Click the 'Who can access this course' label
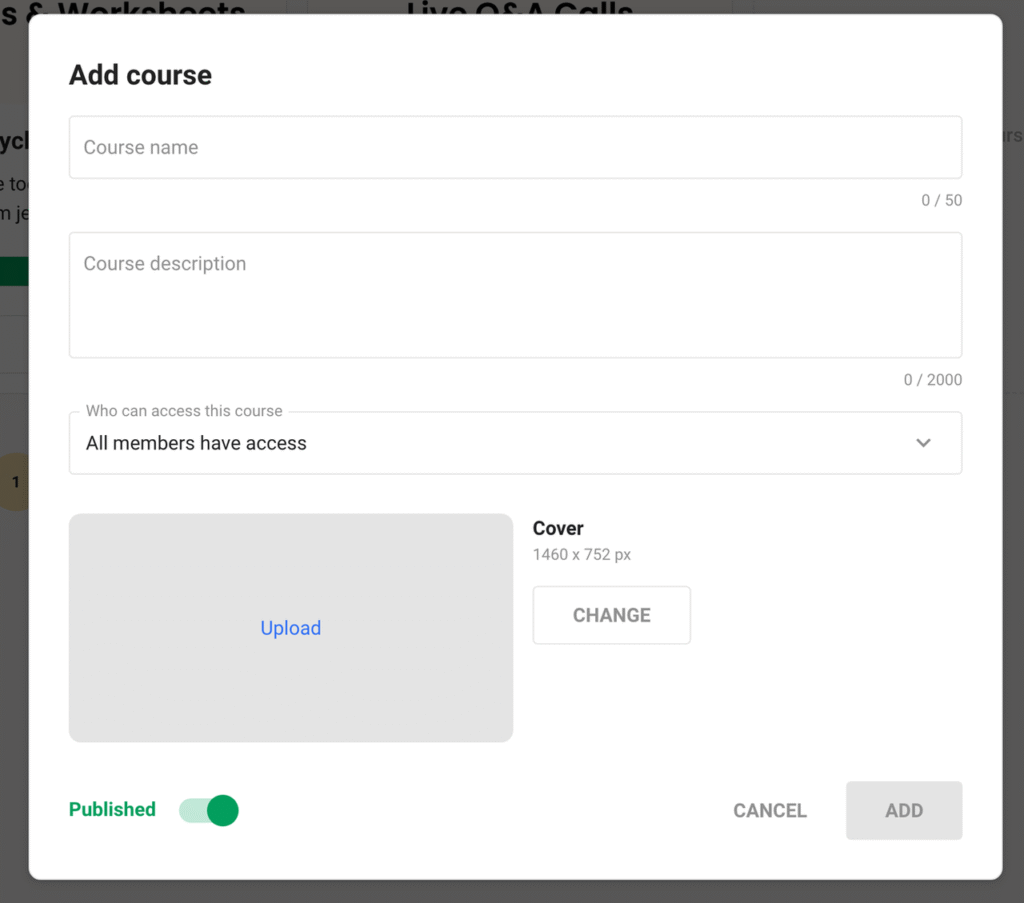This screenshot has height=903, width=1024. point(184,411)
